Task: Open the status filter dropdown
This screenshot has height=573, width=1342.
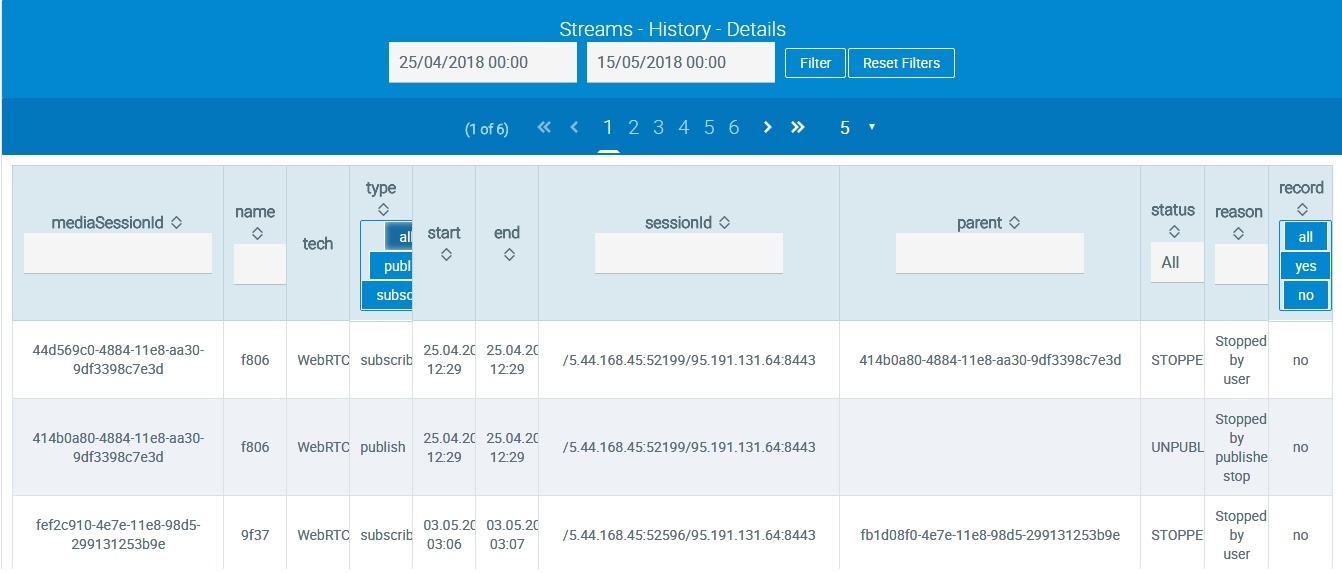Action: coord(1176,262)
